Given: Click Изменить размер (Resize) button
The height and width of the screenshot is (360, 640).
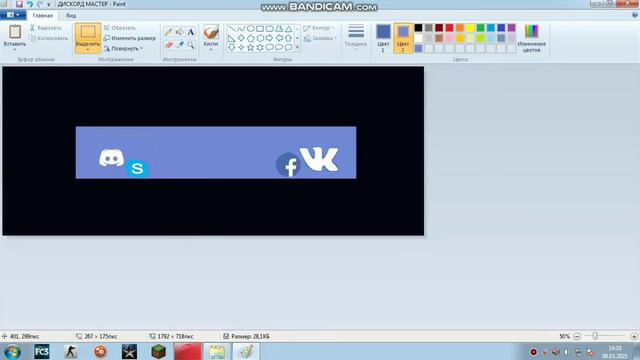Looking at the screenshot, I should [130, 38].
